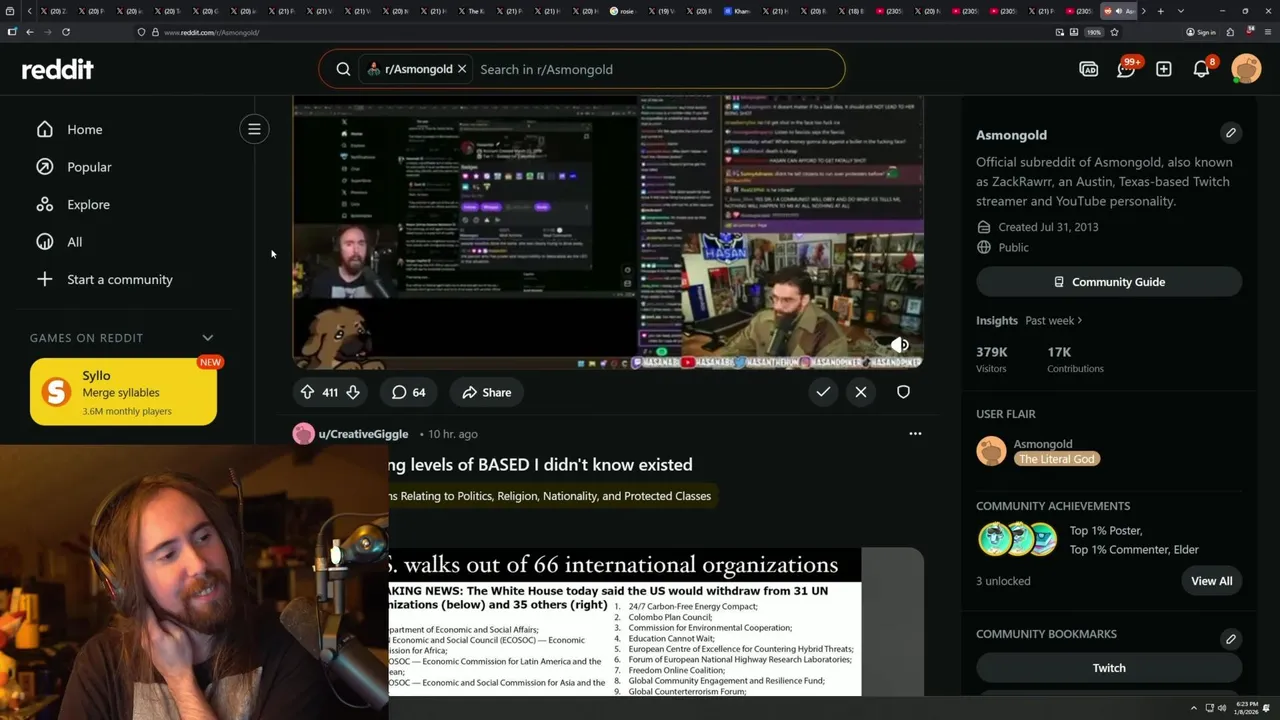This screenshot has height=720, width=1280.
Task: Open the Syllo game card
Action: click(123, 392)
